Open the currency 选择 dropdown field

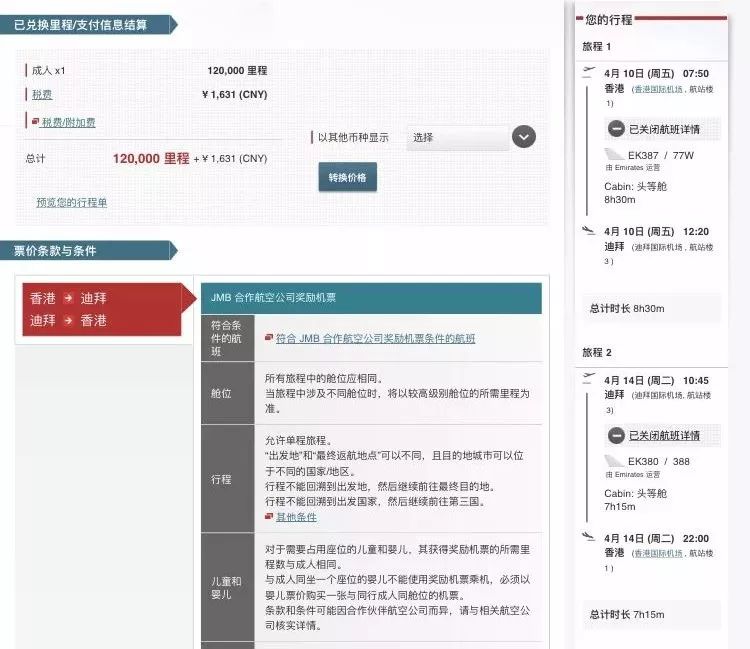coord(457,138)
